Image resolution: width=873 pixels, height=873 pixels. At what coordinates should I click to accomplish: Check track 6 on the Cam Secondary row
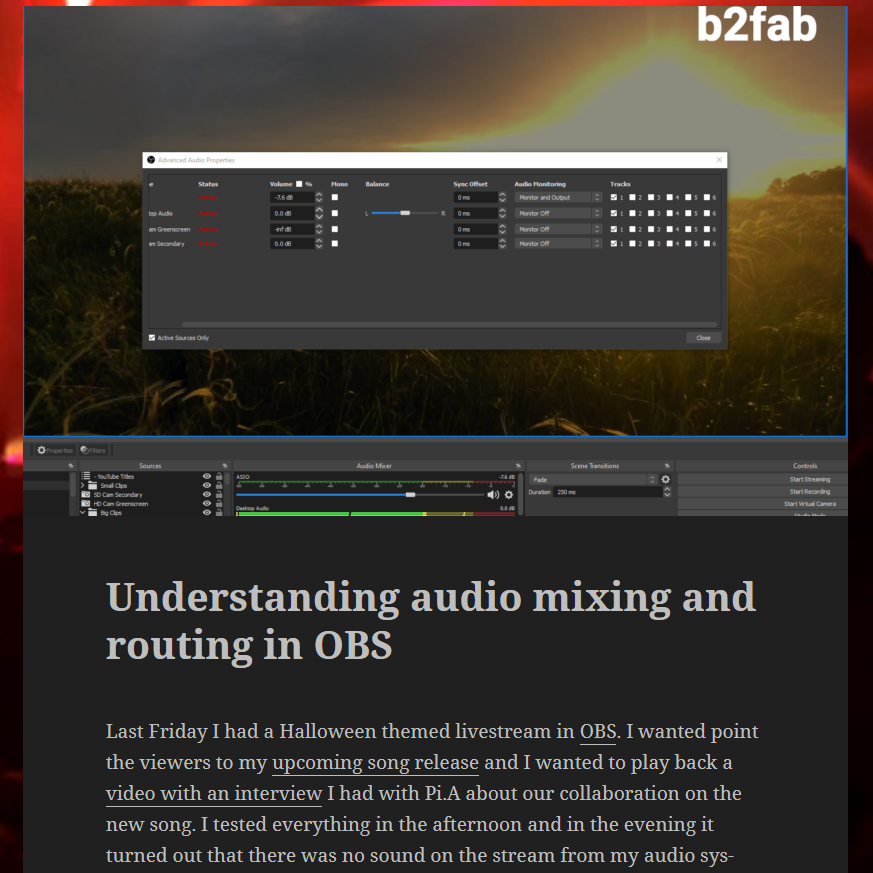(707, 243)
